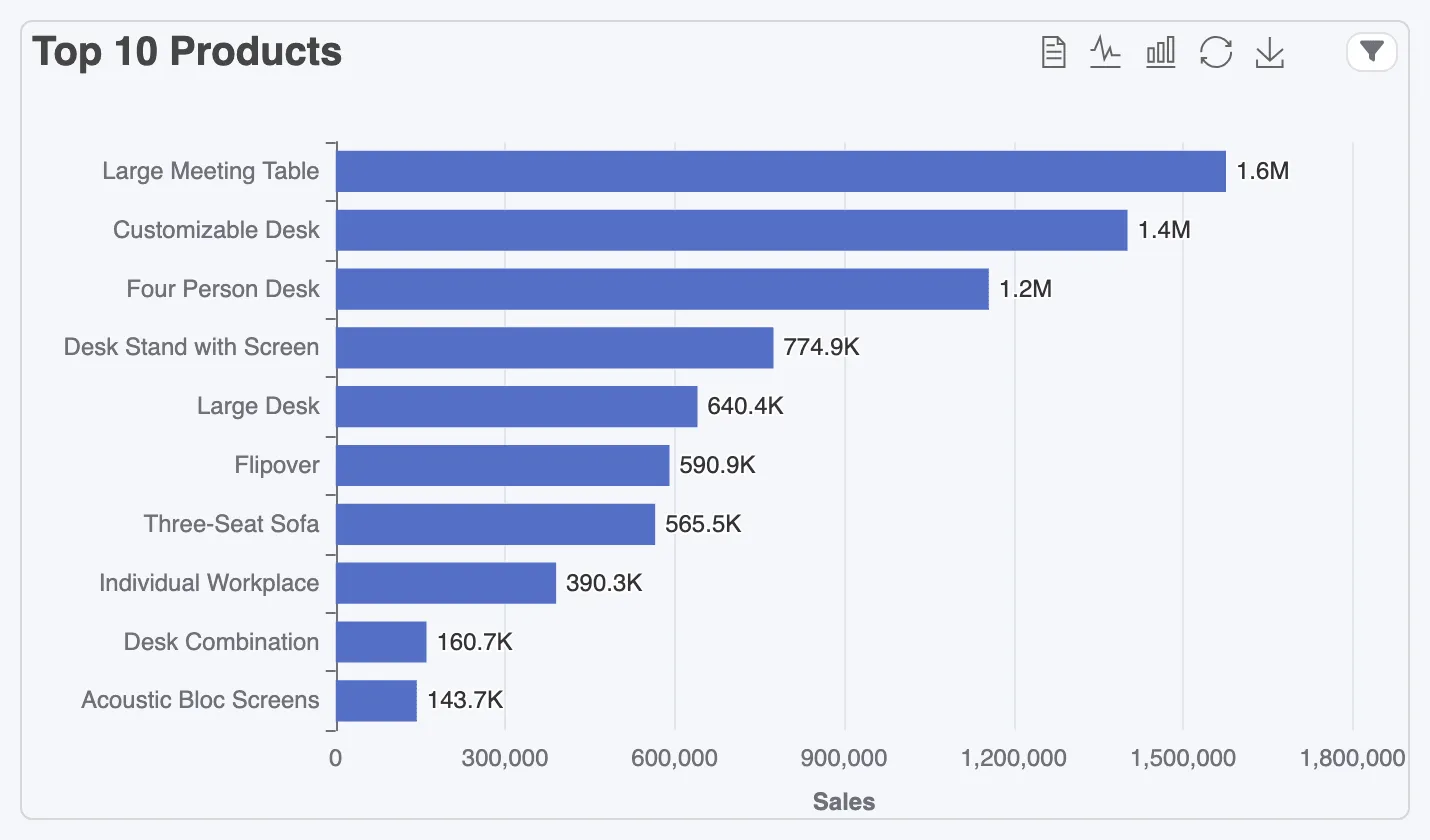Click the 'Sales' axis title
This screenshot has height=840, width=1430.
coord(844,802)
